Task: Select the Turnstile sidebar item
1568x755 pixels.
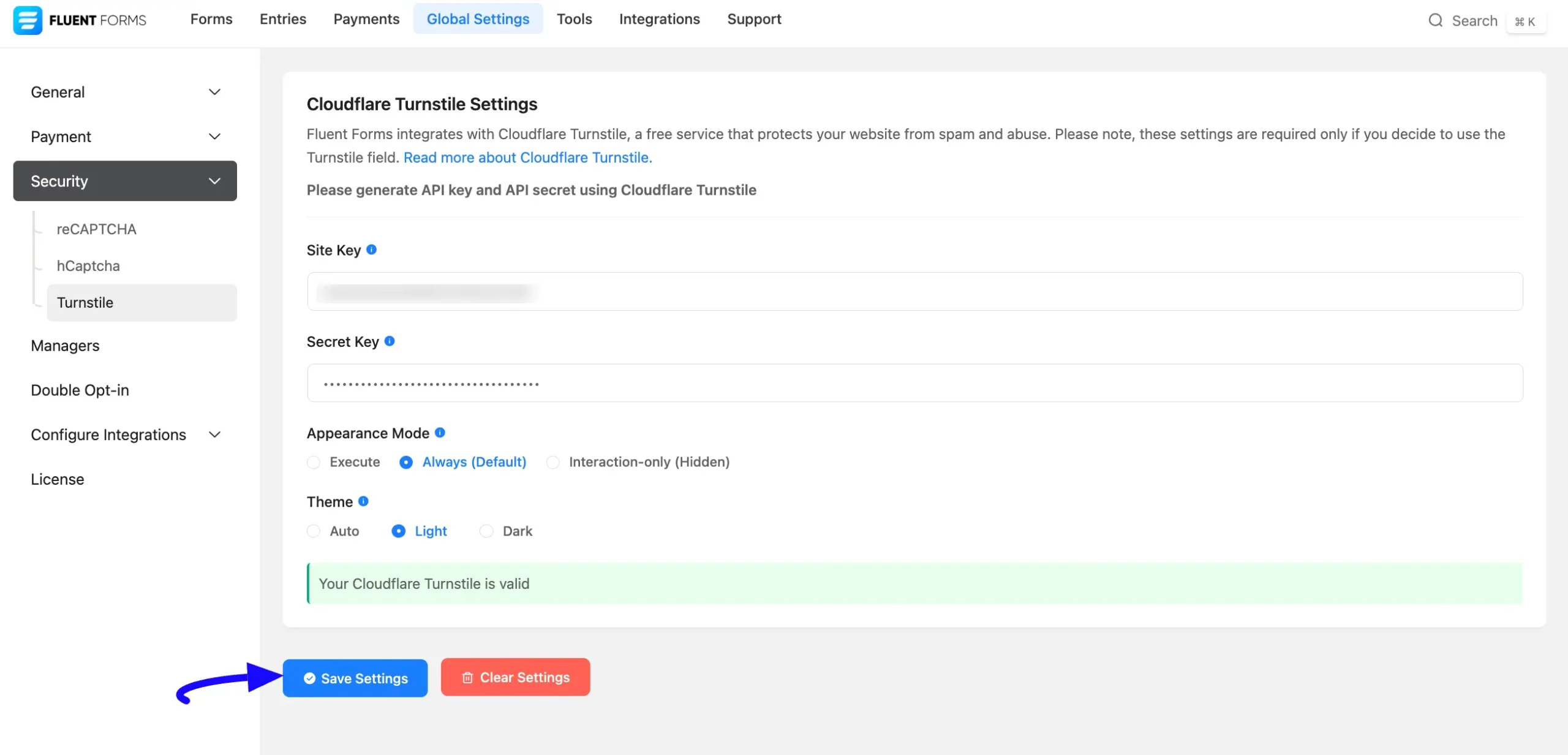Action: click(141, 303)
